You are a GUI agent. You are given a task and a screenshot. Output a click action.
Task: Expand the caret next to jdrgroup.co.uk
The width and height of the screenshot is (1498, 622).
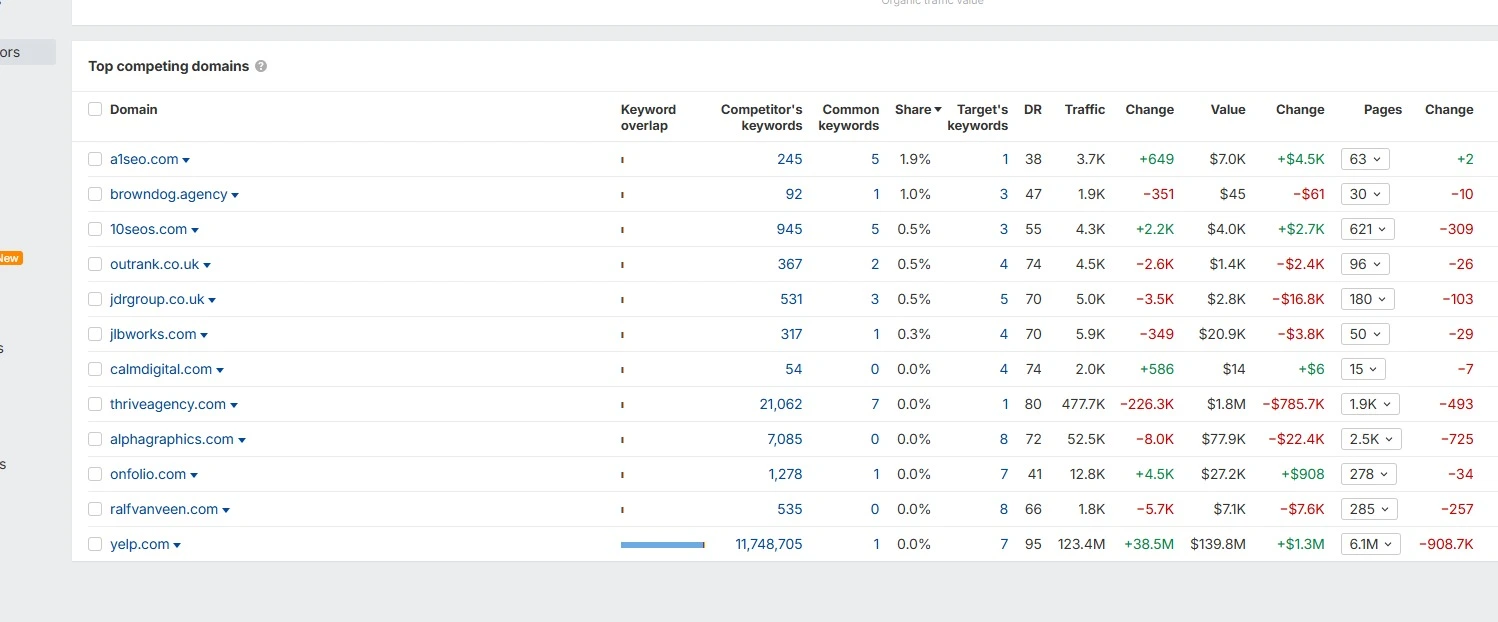(x=212, y=301)
